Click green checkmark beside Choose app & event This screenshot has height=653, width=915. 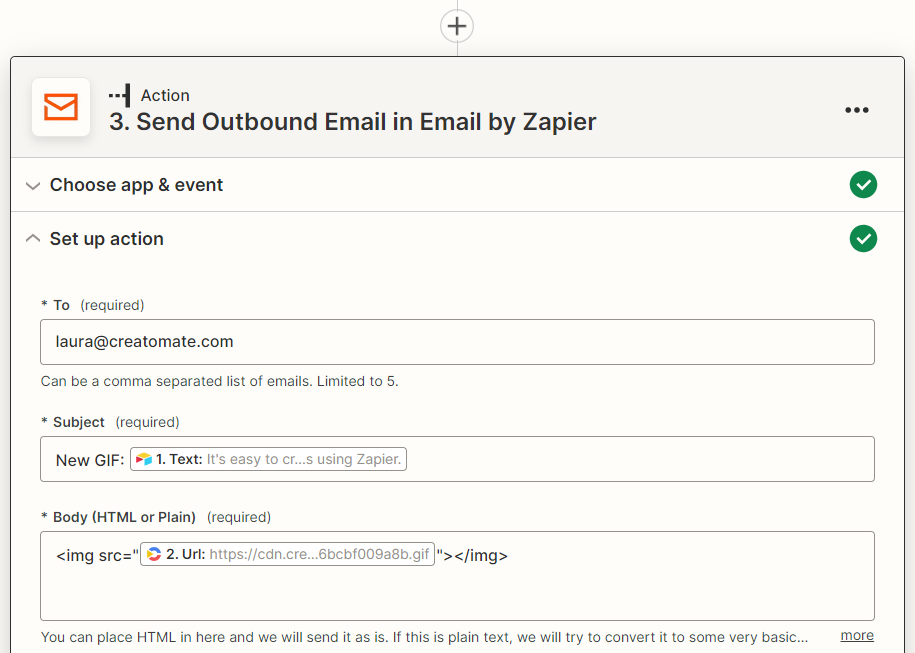click(x=863, y=185)
